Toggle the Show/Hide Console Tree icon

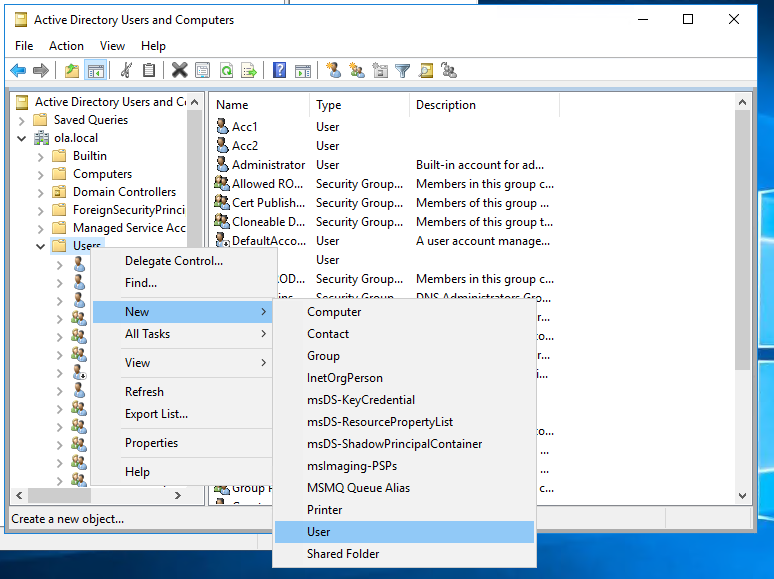(x=96, y=71)
